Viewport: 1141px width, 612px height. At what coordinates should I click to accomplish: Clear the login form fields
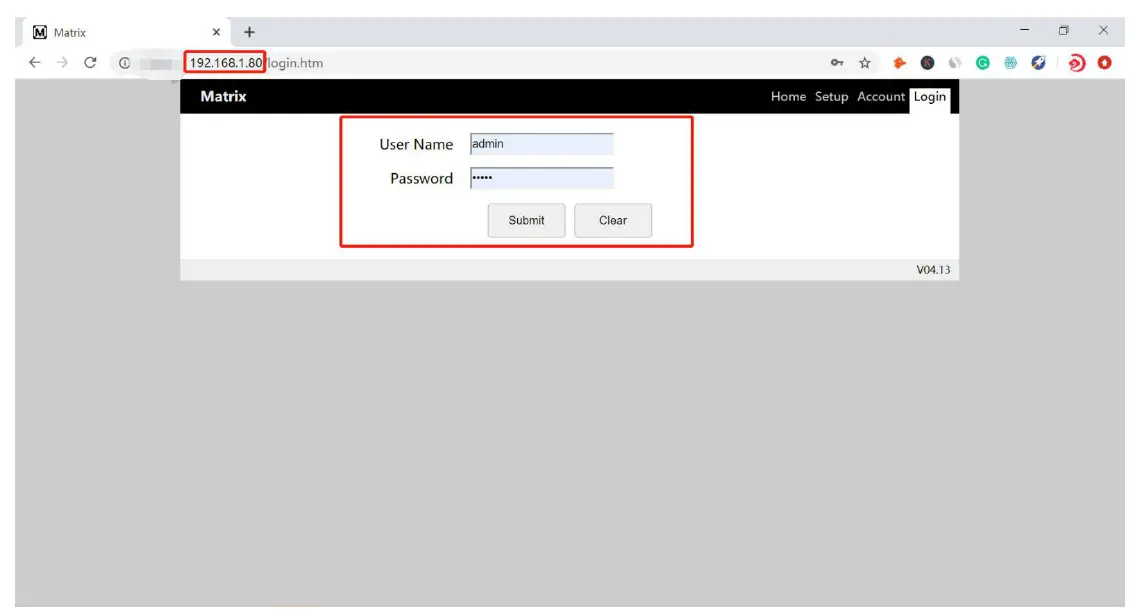(613, 220)
